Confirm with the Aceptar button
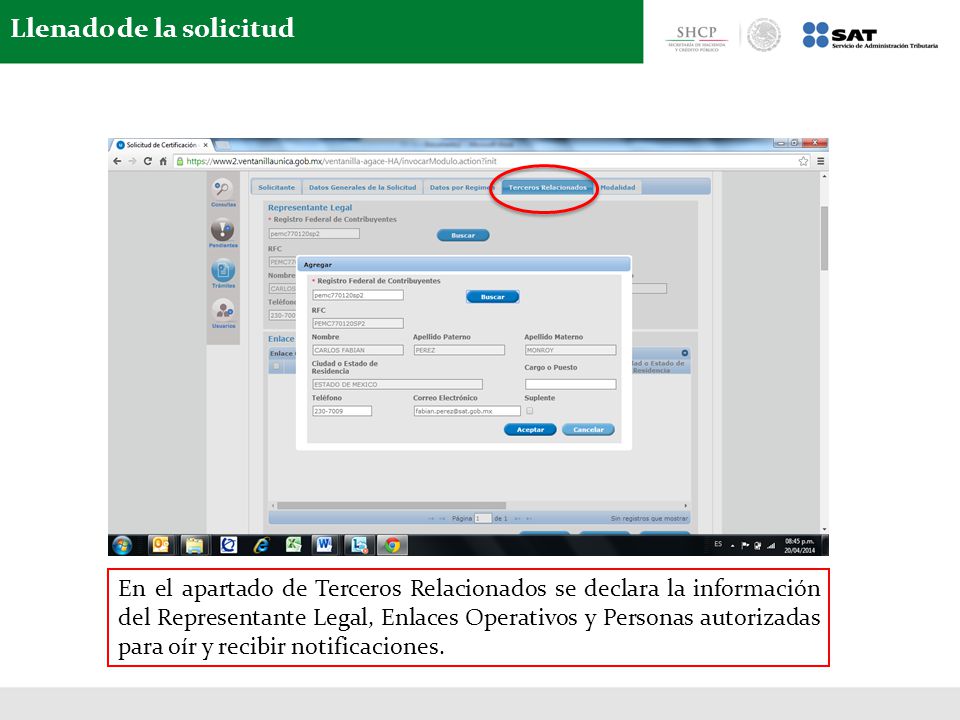960x720 pixels. pyautogui.click(x=530, y=430)
